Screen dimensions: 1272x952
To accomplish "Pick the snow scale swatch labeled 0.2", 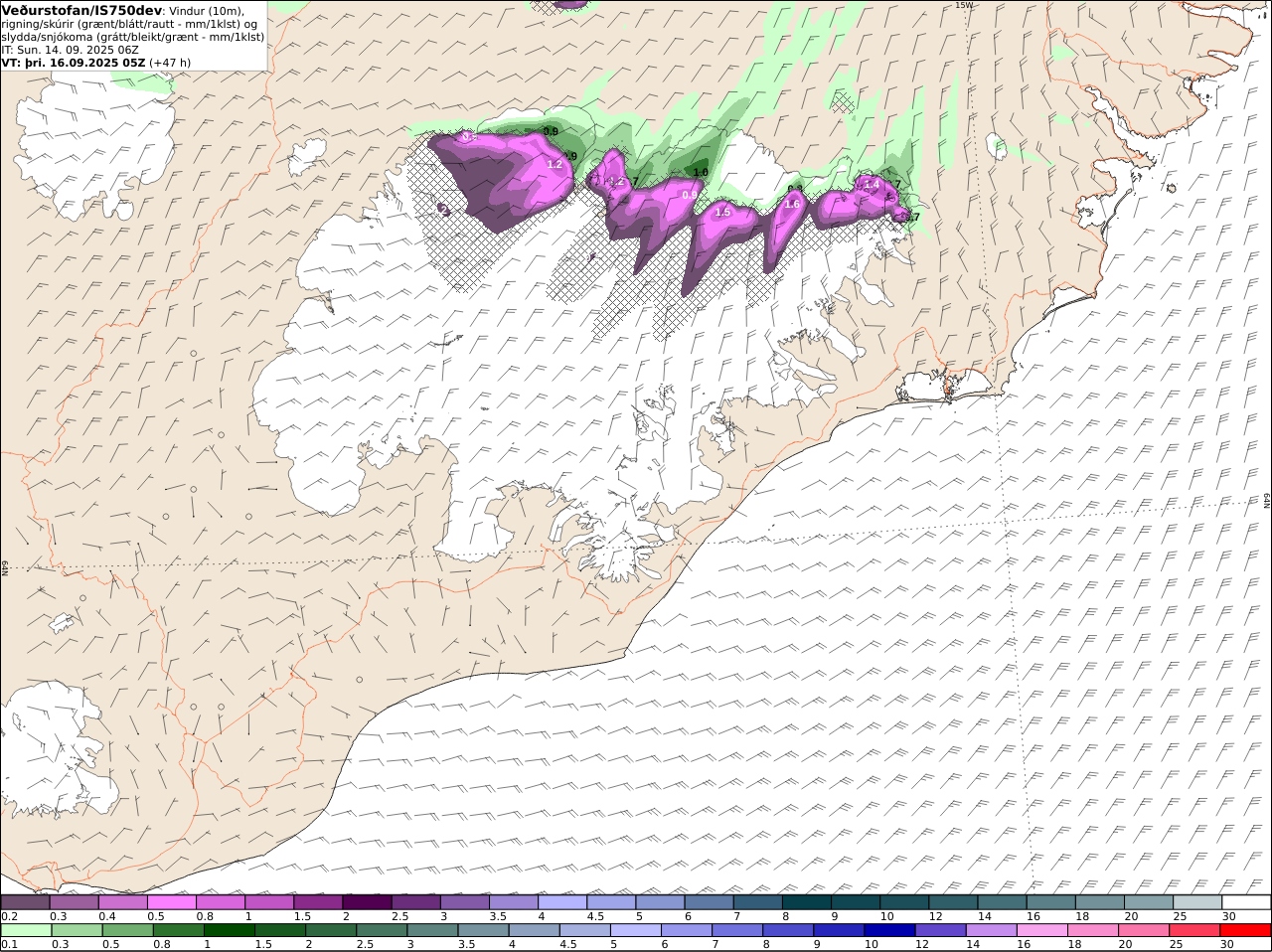I will (25, 902).
